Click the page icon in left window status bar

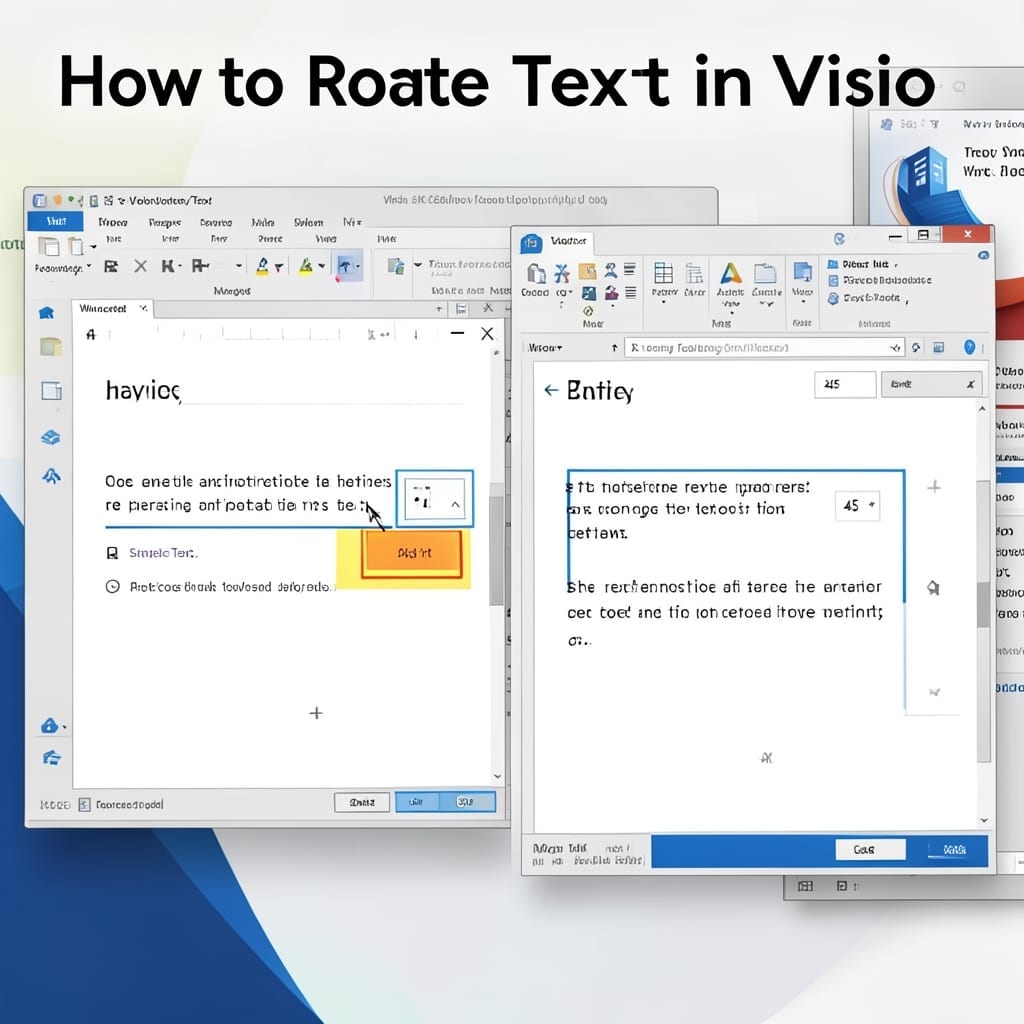click(x=84, y=805)
